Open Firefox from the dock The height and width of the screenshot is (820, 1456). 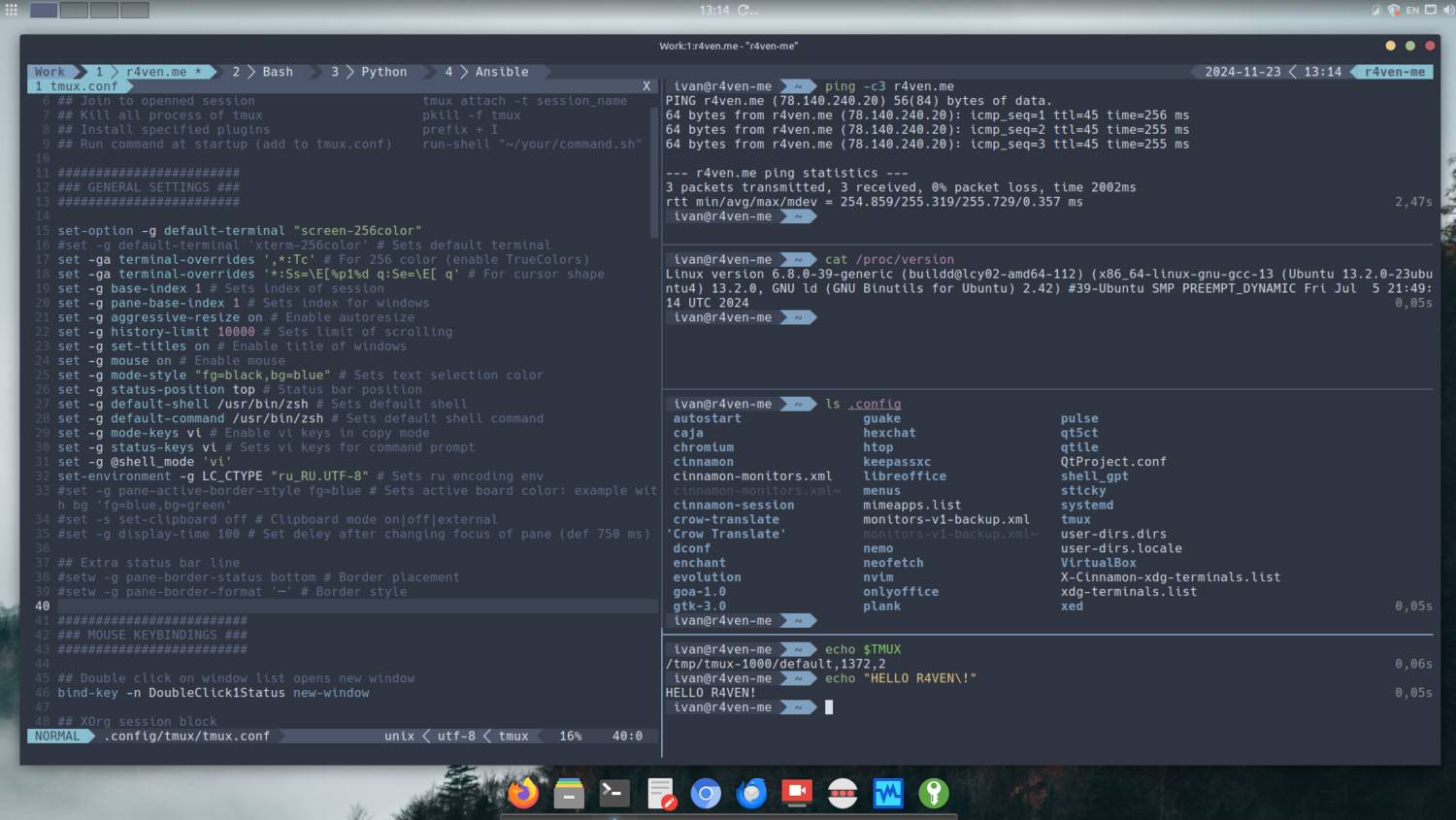[x=523, y=793]
